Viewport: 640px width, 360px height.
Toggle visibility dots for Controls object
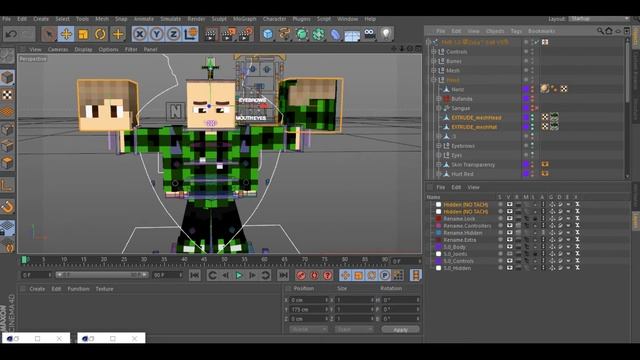coord(532,52)
